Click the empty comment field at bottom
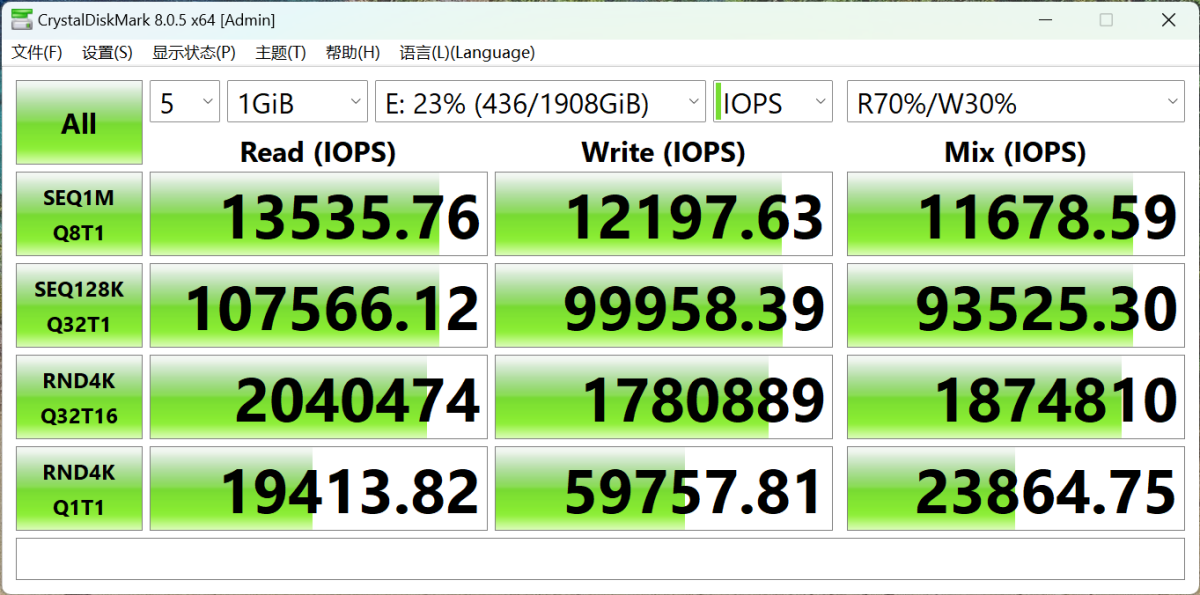The image size is (1200, 595). pos(600,559)
